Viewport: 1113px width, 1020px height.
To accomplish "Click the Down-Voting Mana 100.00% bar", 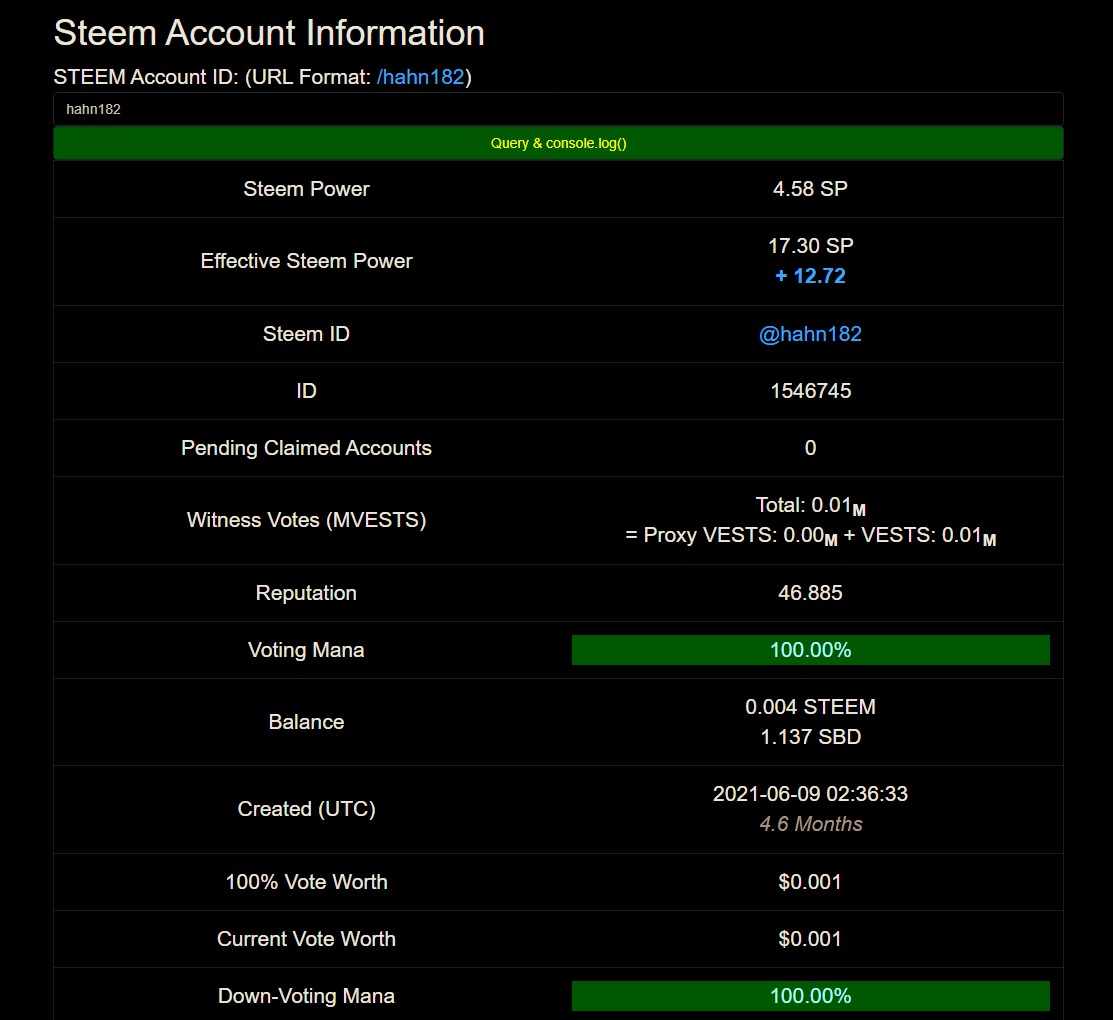I will pyautogui.click(x=811, y=996).
